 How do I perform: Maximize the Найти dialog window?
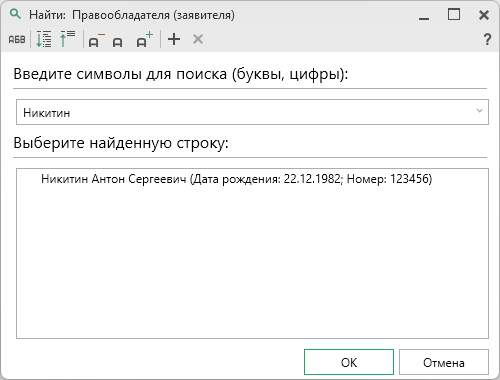pyautogui.click(x=454, y=15)
